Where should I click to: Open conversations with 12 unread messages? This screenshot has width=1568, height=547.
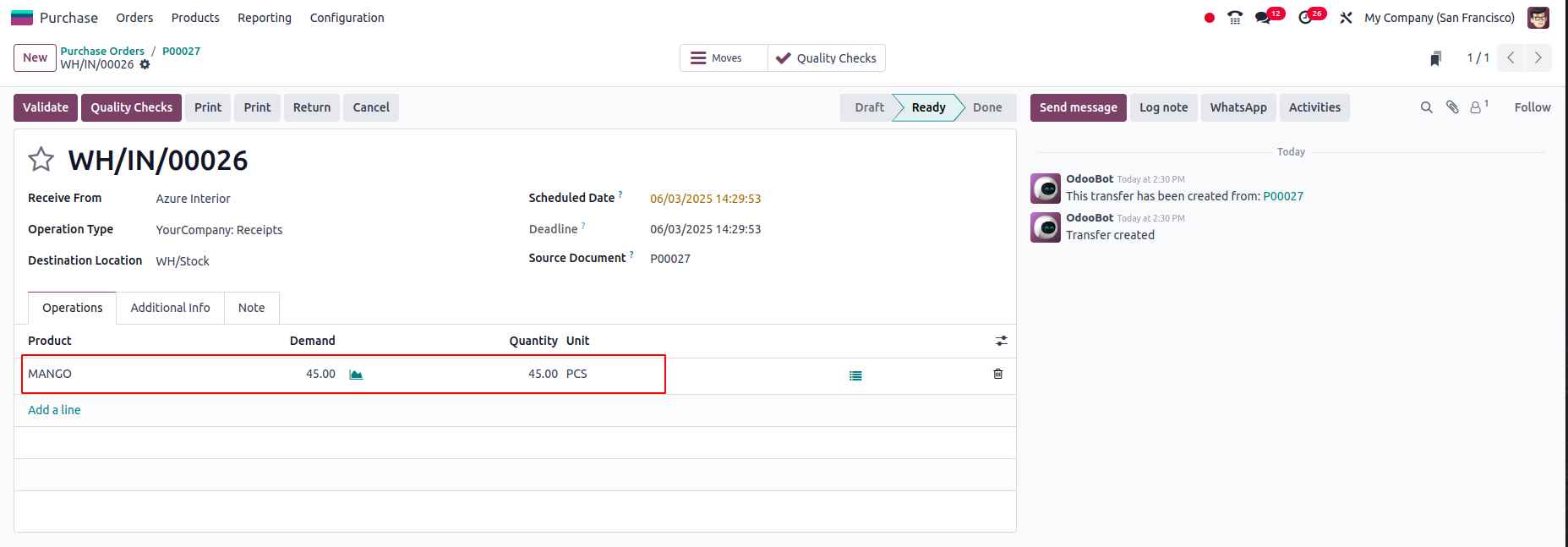pos(1270,17)
